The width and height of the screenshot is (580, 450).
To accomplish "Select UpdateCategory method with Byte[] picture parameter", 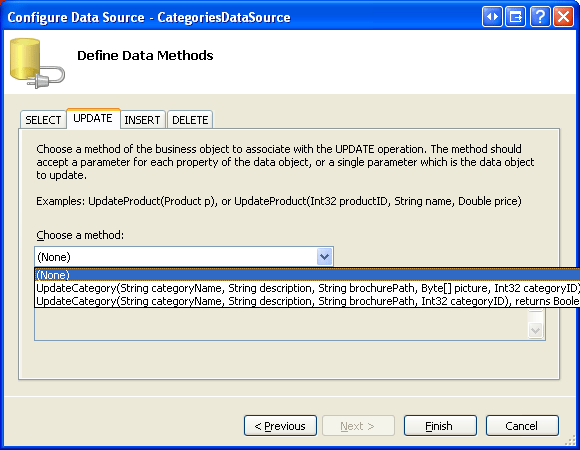I will coord(307,288).
